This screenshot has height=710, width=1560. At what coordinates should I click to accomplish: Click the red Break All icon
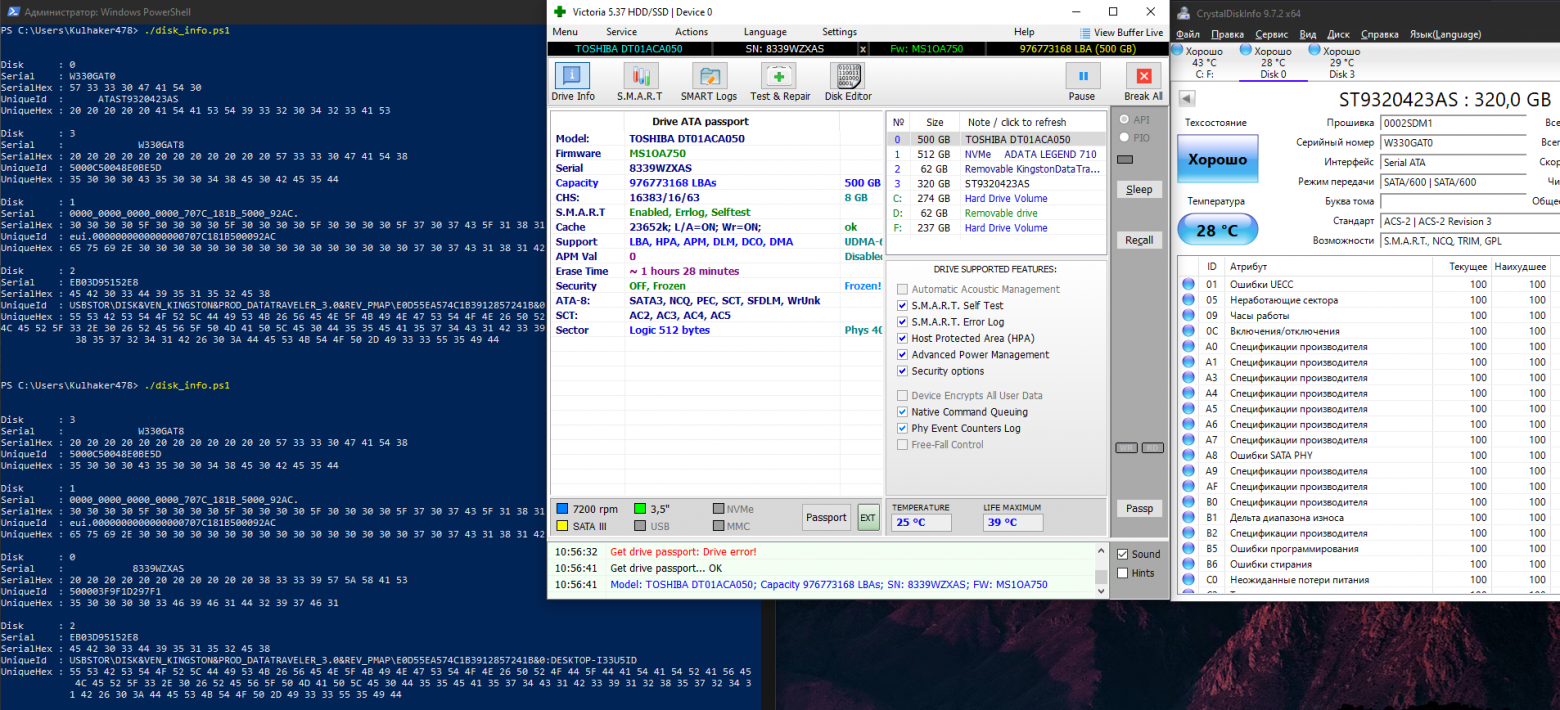click(1143, 76)
